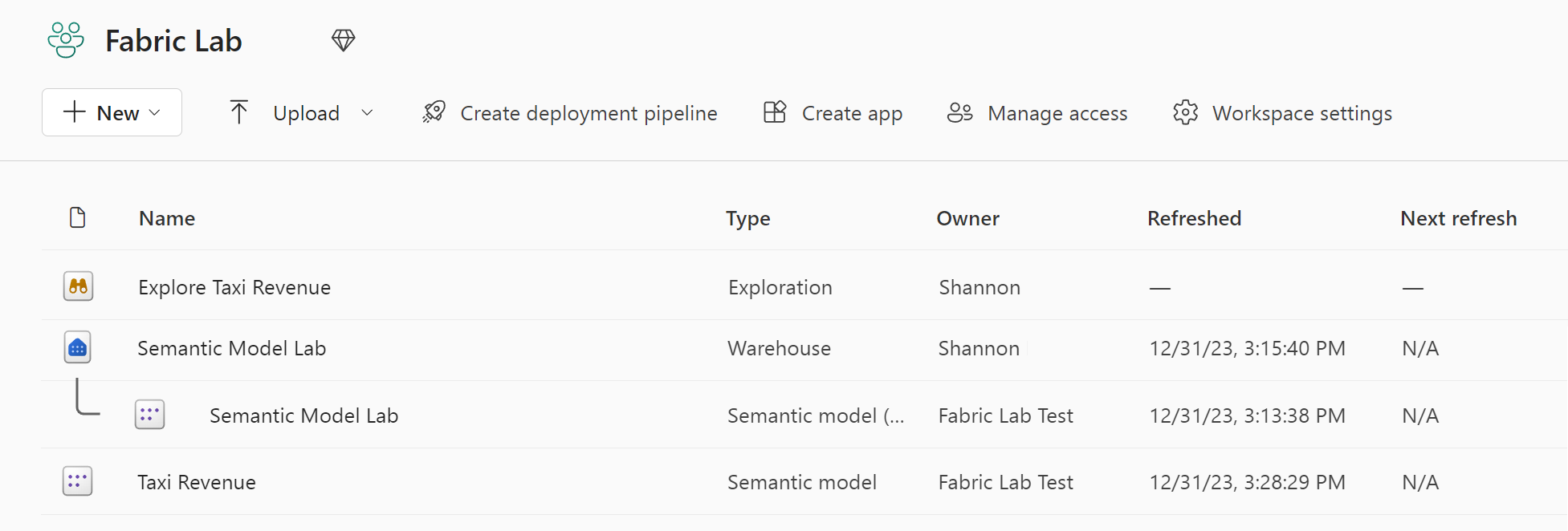Sort by the Refreshed column header
The width and height of the screenshot is (1568, 531).
click(x=1194, y=218)
